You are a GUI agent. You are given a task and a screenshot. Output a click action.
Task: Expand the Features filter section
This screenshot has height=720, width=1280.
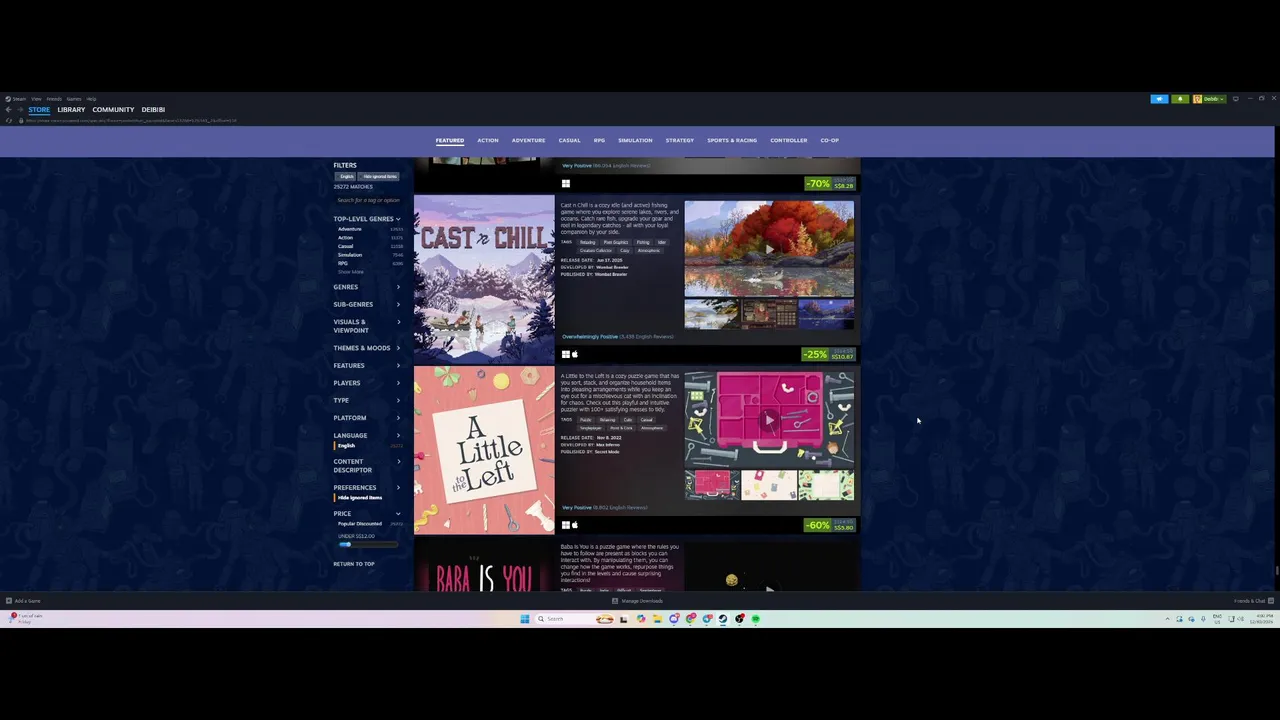pyautogui.click(x=367, y=366)
